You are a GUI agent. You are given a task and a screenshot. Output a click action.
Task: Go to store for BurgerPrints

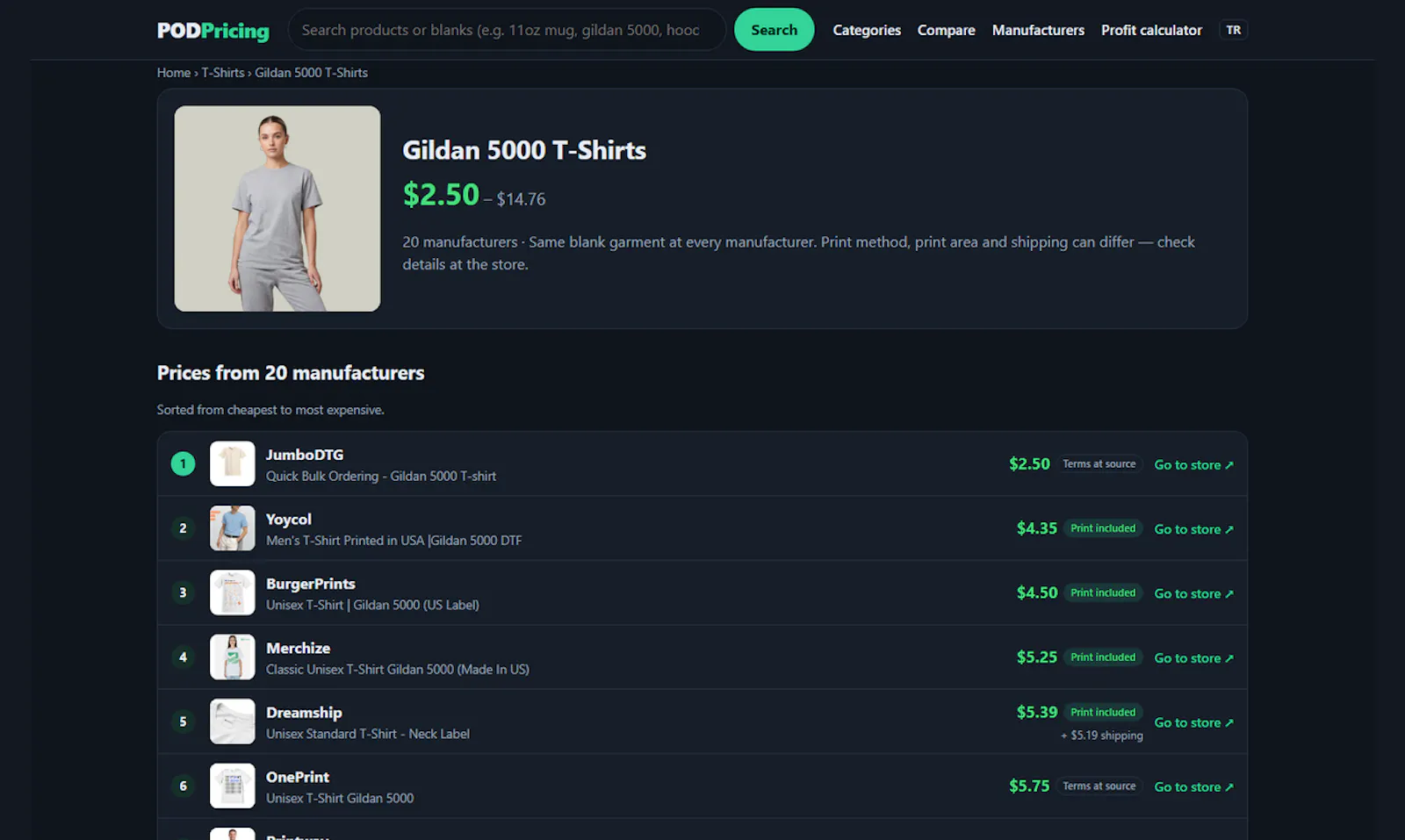(x=1193, y=593)
